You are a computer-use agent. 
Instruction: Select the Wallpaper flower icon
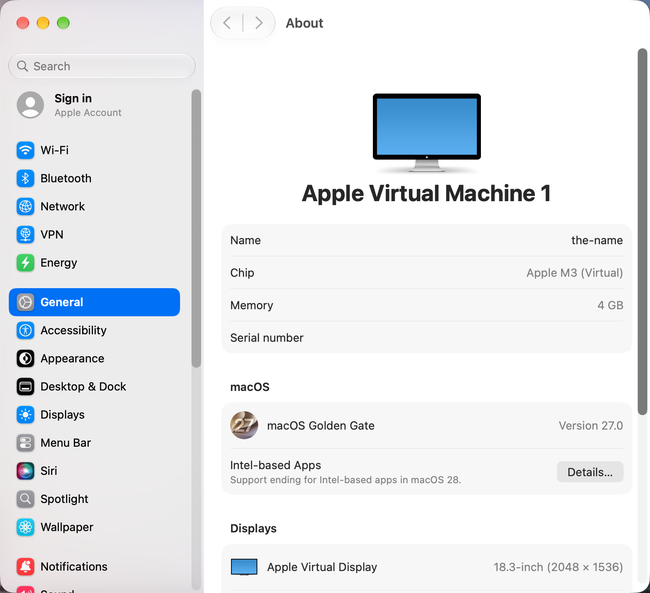[25, 527]
